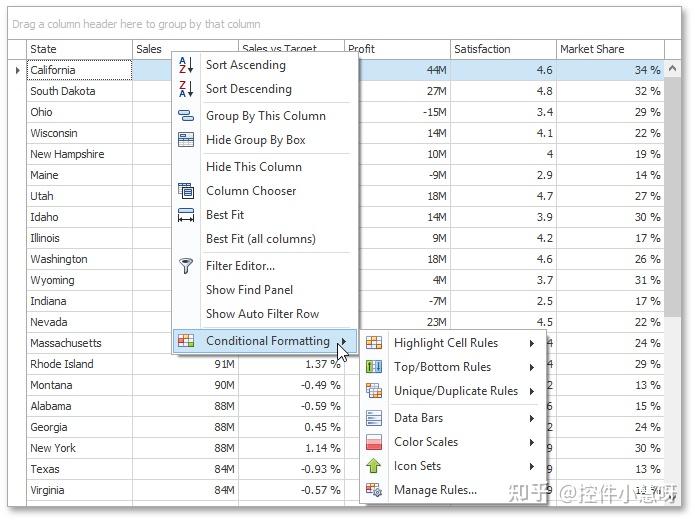Viewport: 695px width, 521px height.
Task: Click the Market Share column header
Action: 610,49
